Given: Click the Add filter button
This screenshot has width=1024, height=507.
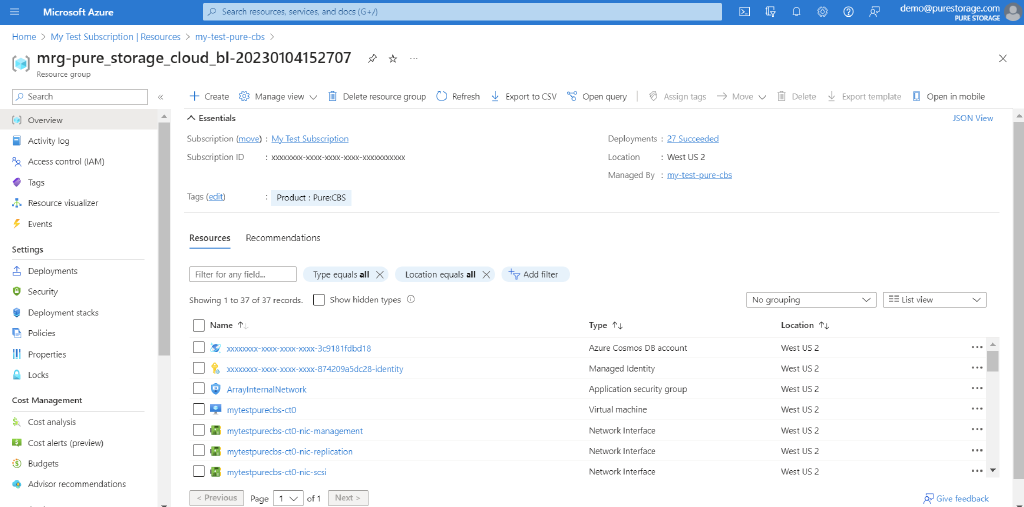Looking at the screenshot, I should [x=535, y=274].
